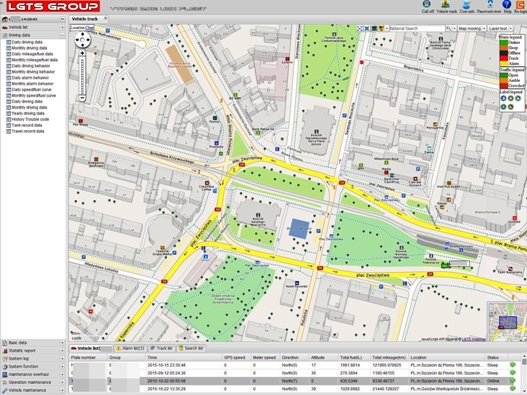Image resolution: width=527 pixels, height=395 pixels.
Task: Open the search options dropdown arrow
Action: tap(454, 29)
